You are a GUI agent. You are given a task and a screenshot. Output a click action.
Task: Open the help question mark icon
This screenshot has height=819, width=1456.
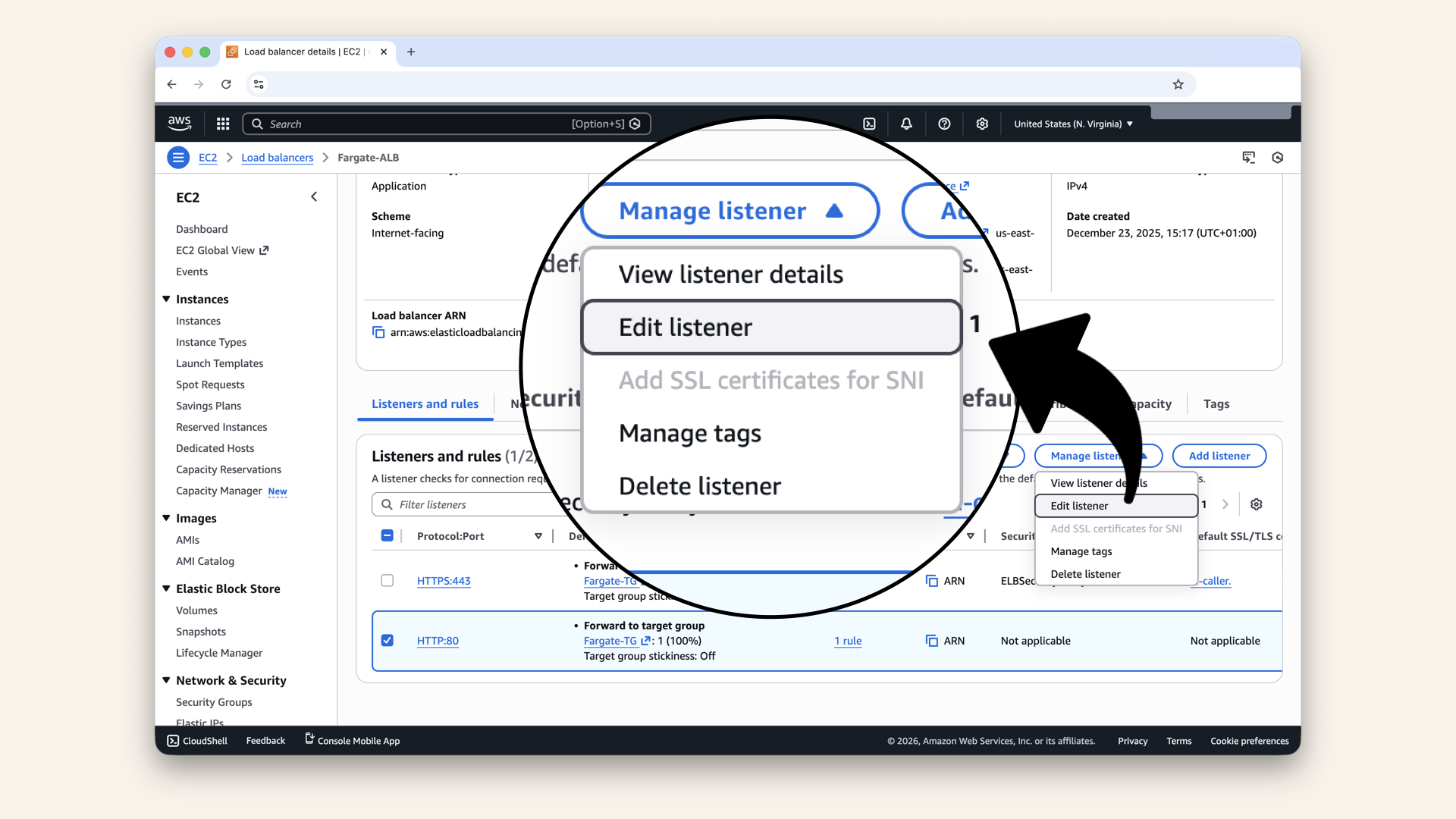pyautogui.click(x=944, y=124)
